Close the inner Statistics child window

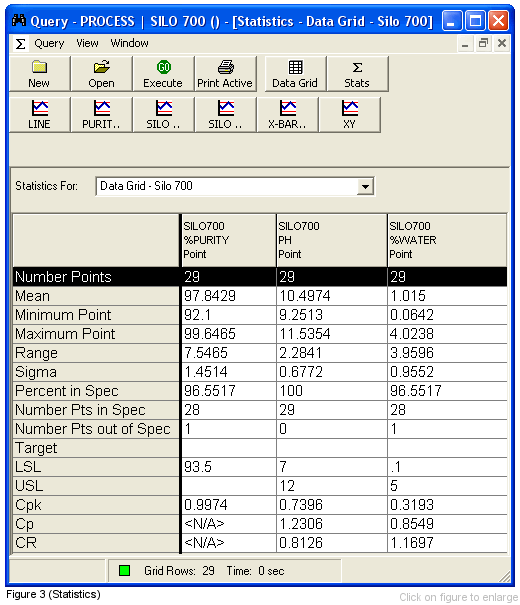click(501, 44)
